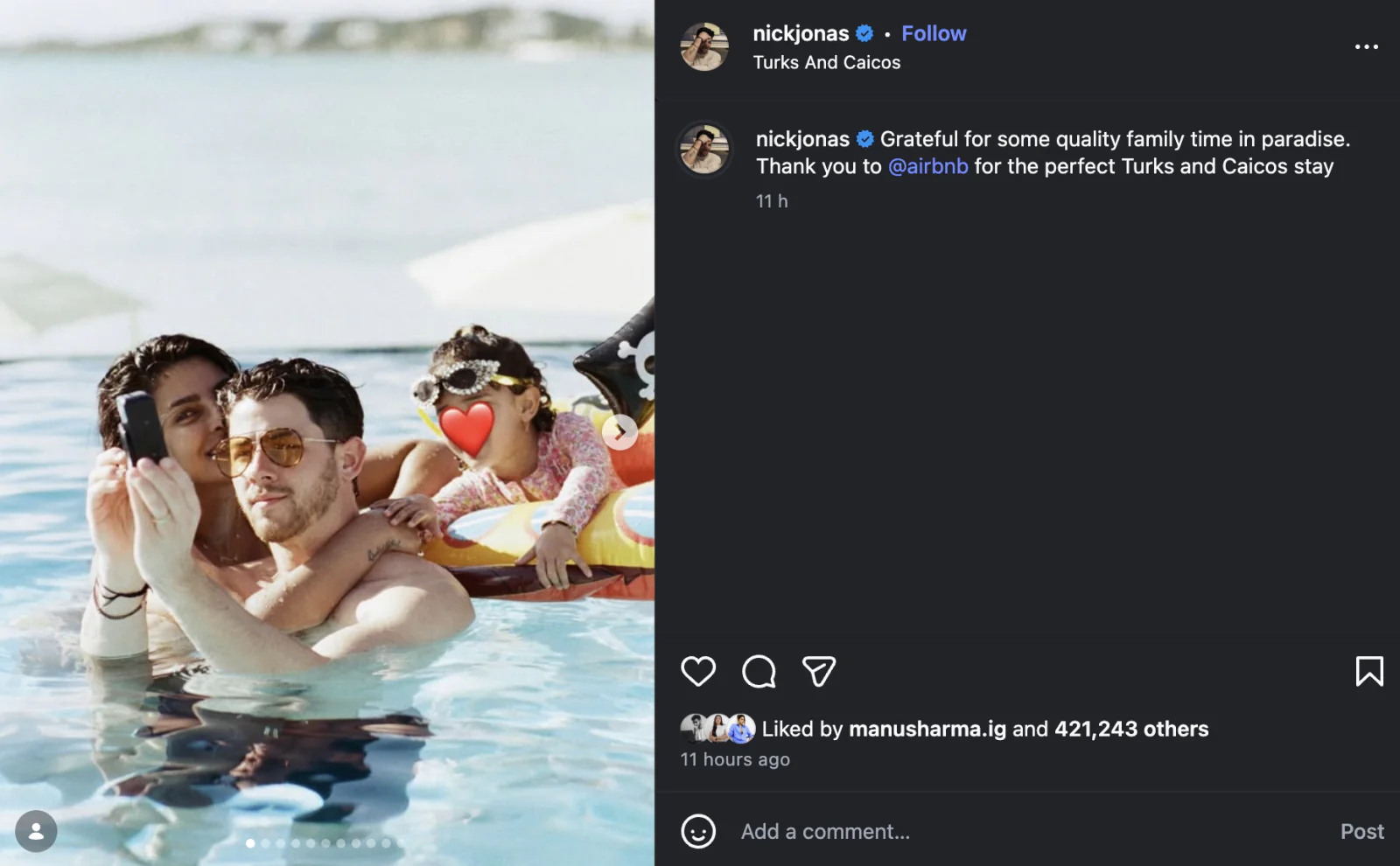Like the post with the heart icon

coord(697,672)
